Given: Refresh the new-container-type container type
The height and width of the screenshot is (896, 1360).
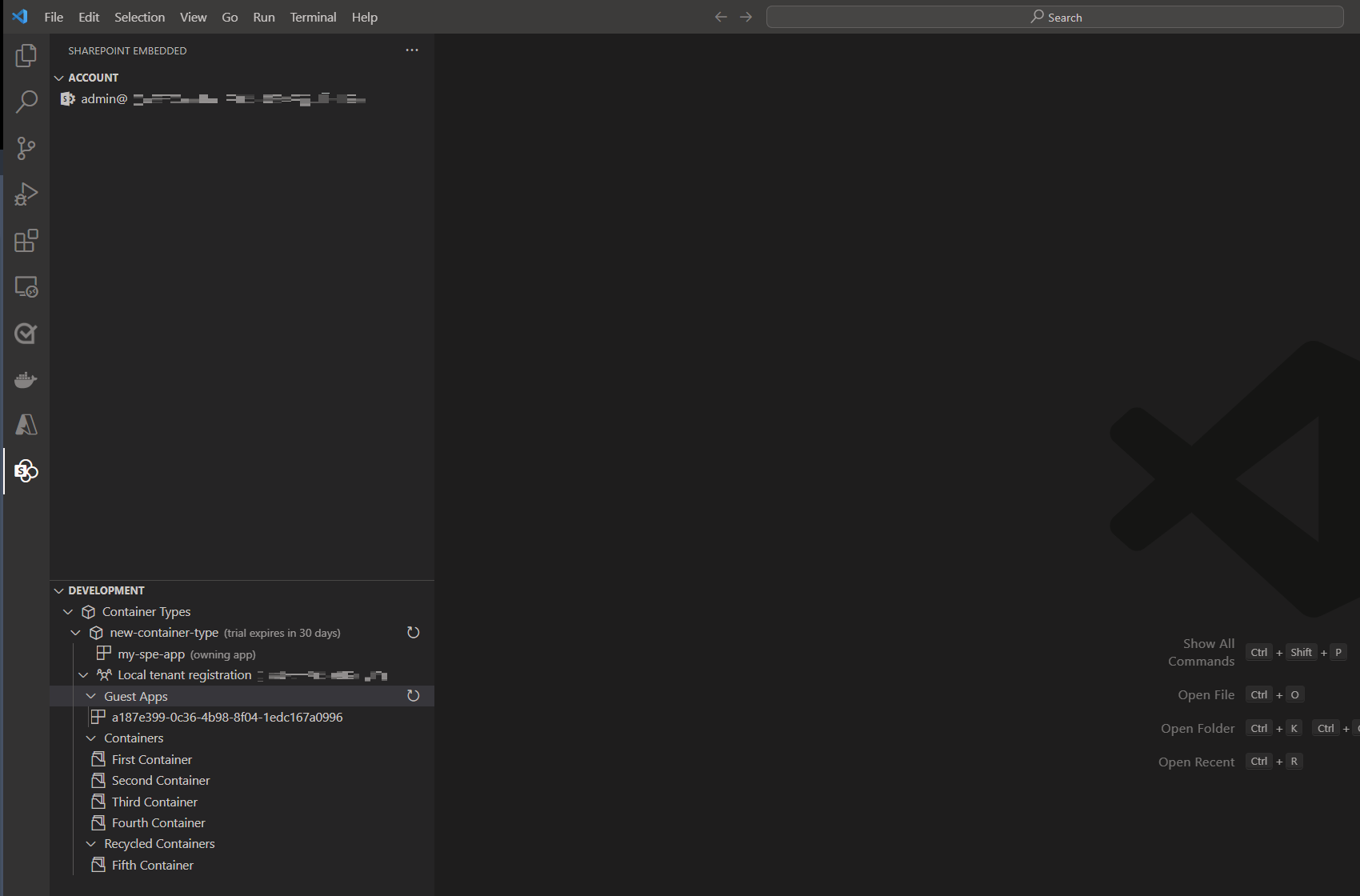Looking at the screenshot, I should coord(413,632).
